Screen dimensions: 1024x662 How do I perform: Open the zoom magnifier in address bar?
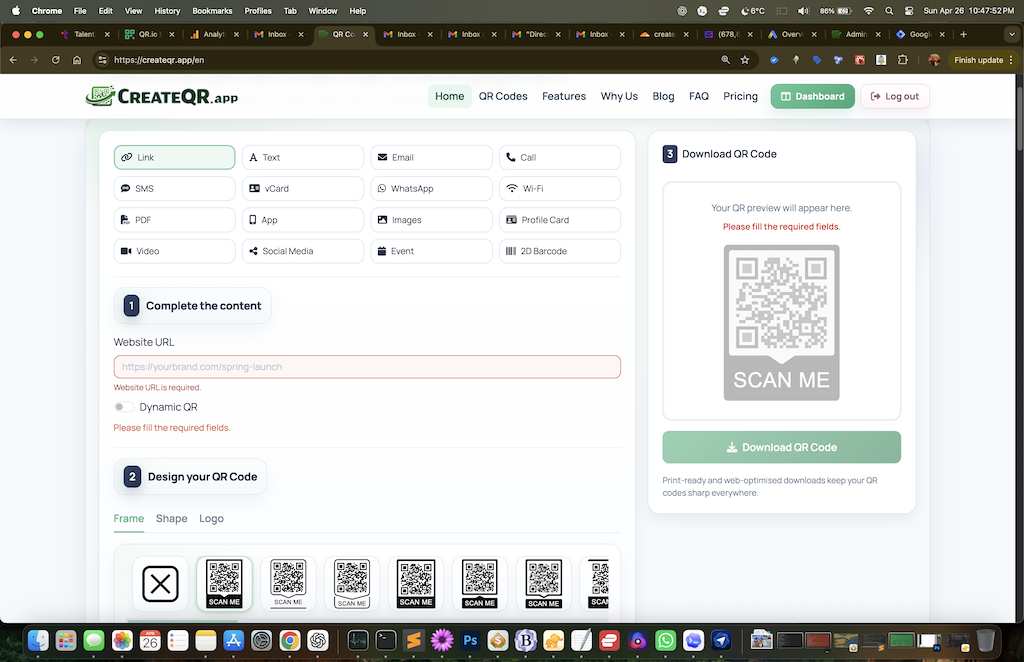[x=726, y=60]
